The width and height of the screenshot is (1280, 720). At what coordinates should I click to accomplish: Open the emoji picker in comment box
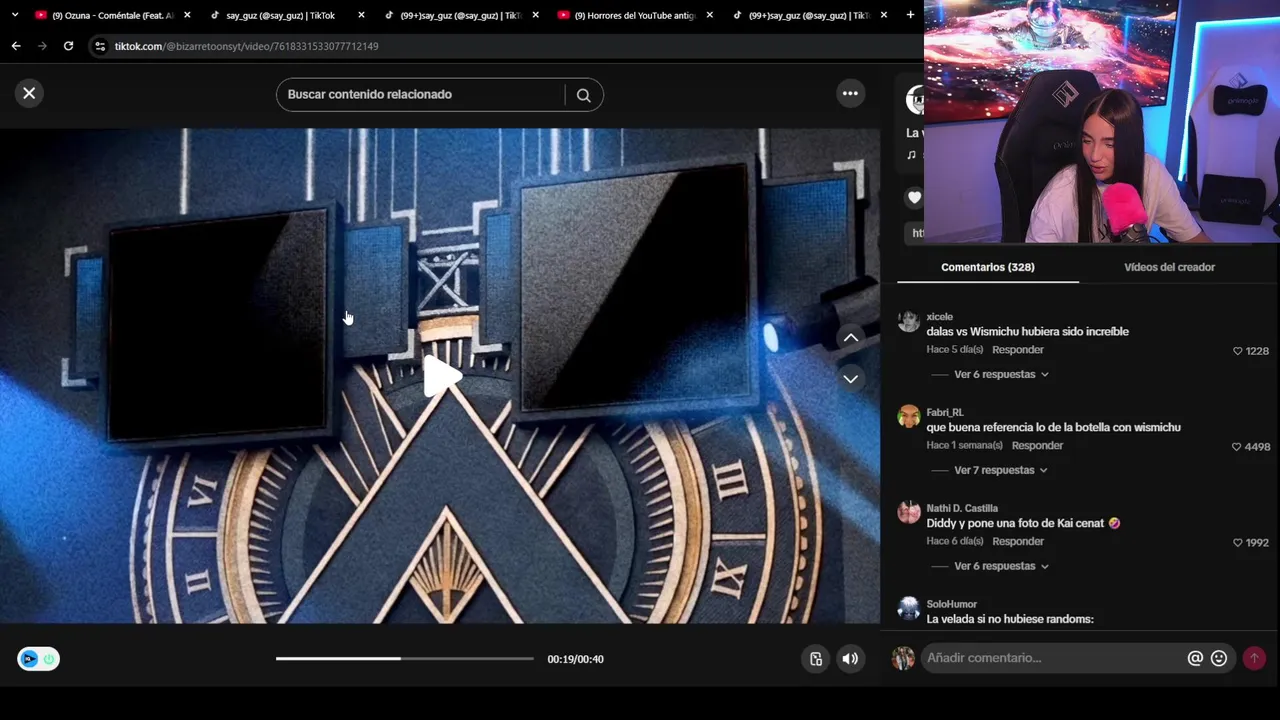coord(1219,658)
